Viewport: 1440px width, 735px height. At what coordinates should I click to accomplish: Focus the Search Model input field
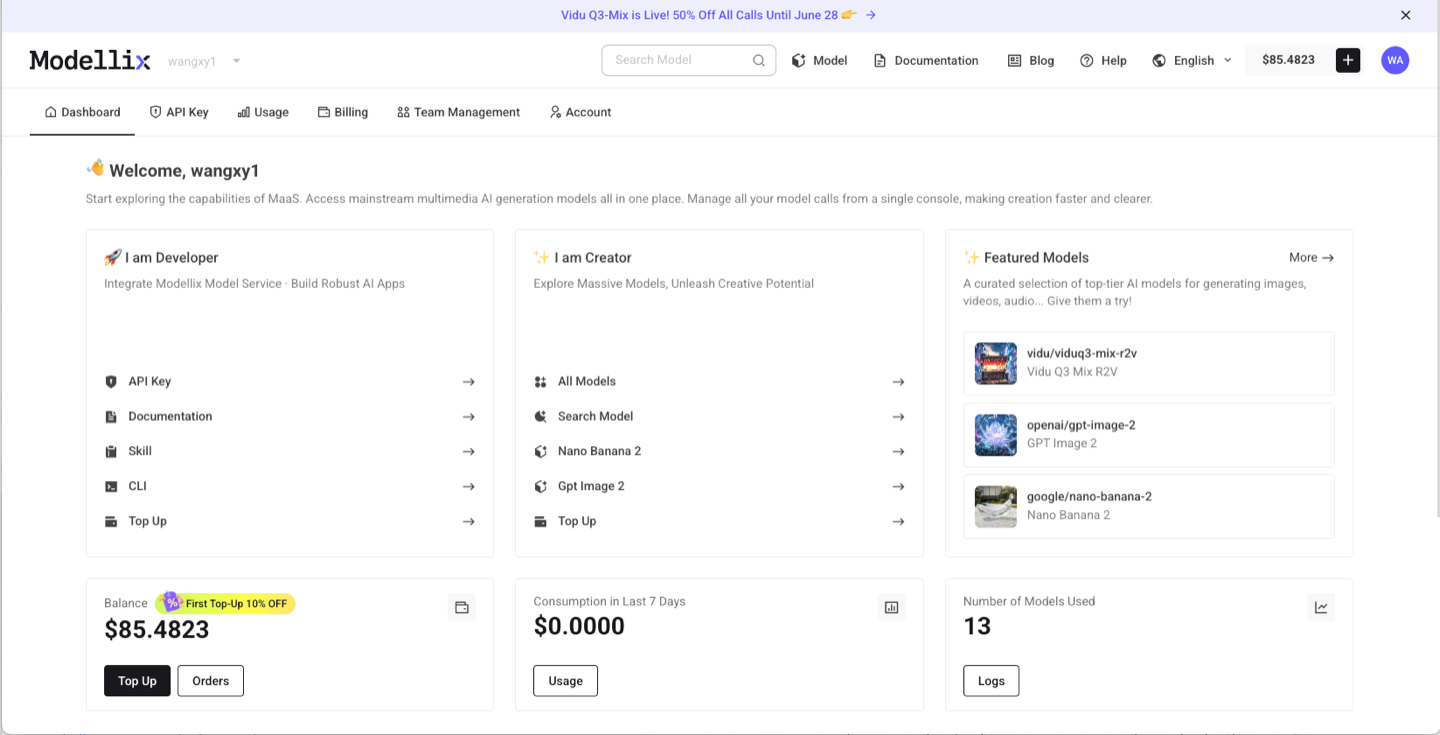tap(689, 60)
